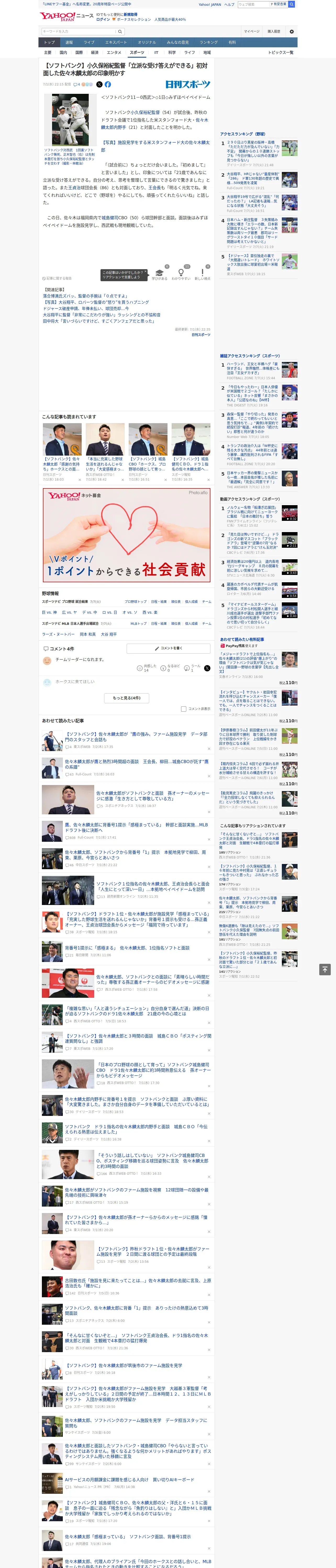The height and width of the screenshot is (1568, 336).
Task: Click the avatar beside ホークスに来てほしい
Action: pos(47,682)
